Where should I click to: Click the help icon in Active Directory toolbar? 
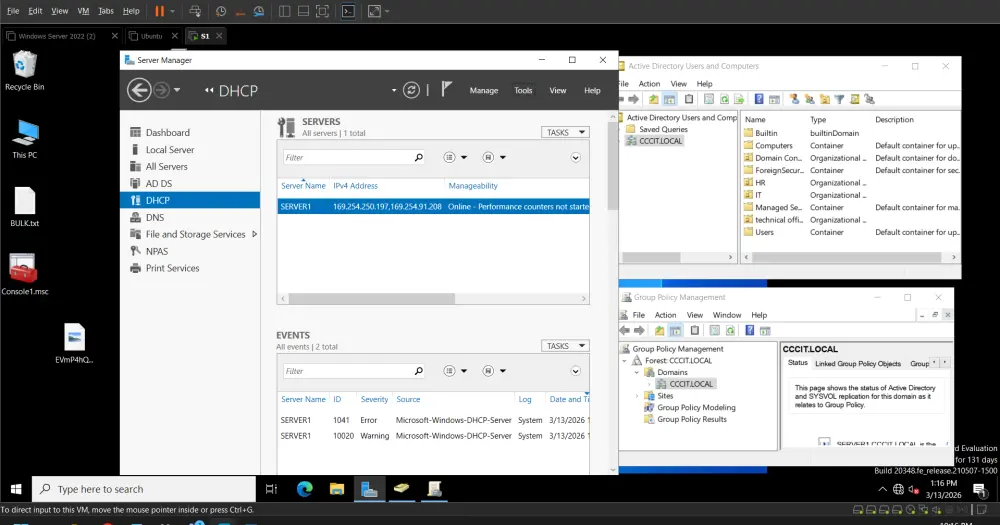[x=759, y=100]
